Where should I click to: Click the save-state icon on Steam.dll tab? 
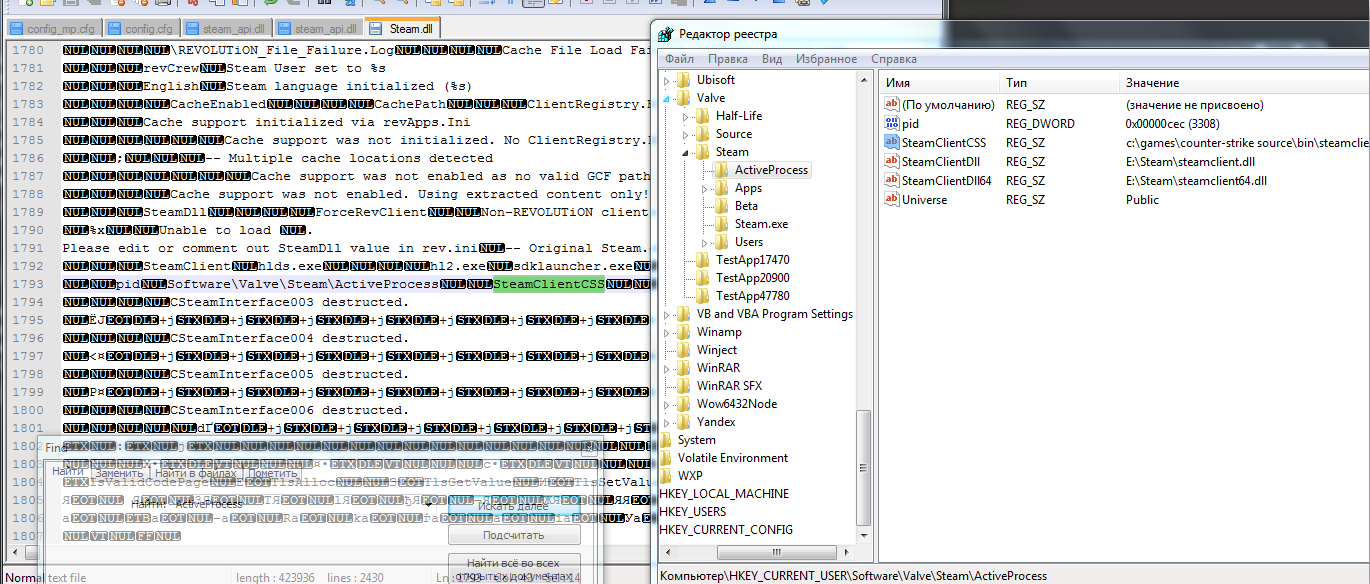click(377, 28)
